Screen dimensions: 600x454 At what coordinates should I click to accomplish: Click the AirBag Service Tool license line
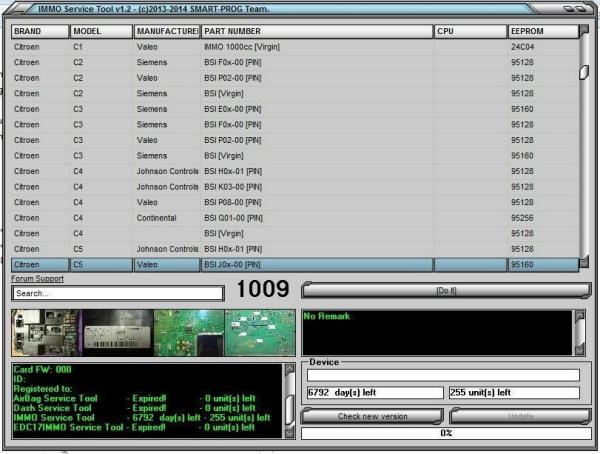click(x=134, y=398)
